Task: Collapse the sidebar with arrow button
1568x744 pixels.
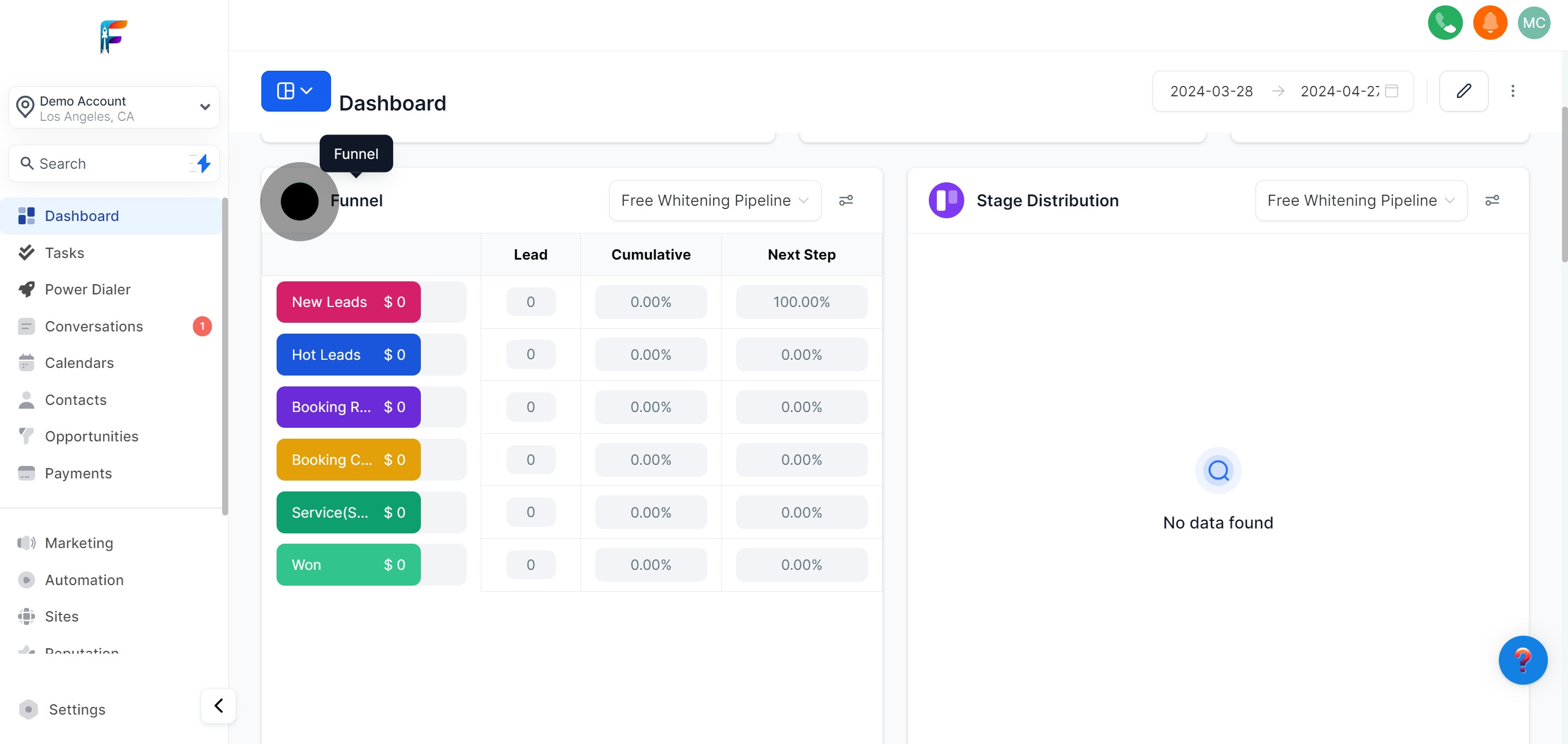Action: (218, 706)
